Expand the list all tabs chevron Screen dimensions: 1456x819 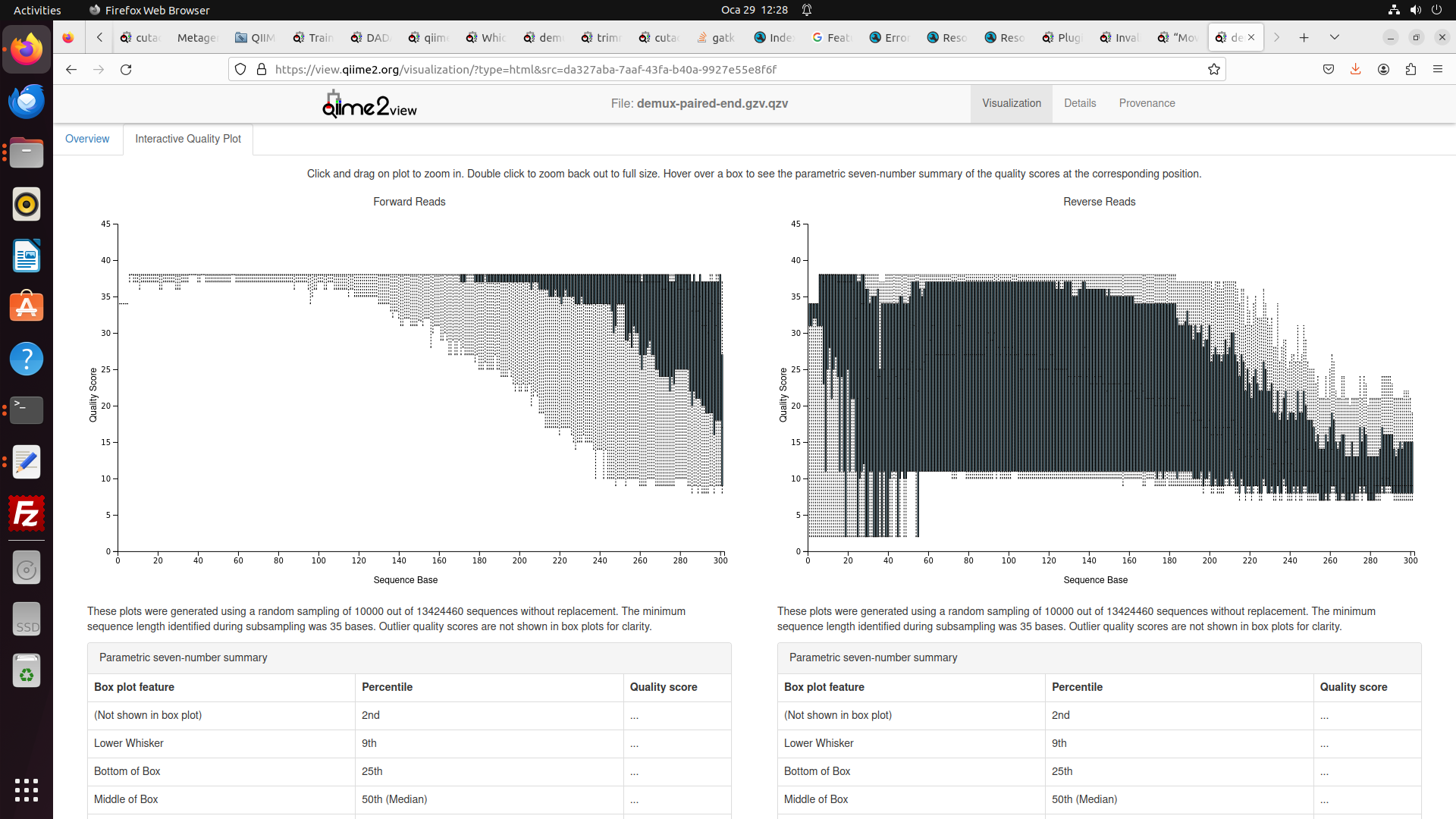(1335, 37)
